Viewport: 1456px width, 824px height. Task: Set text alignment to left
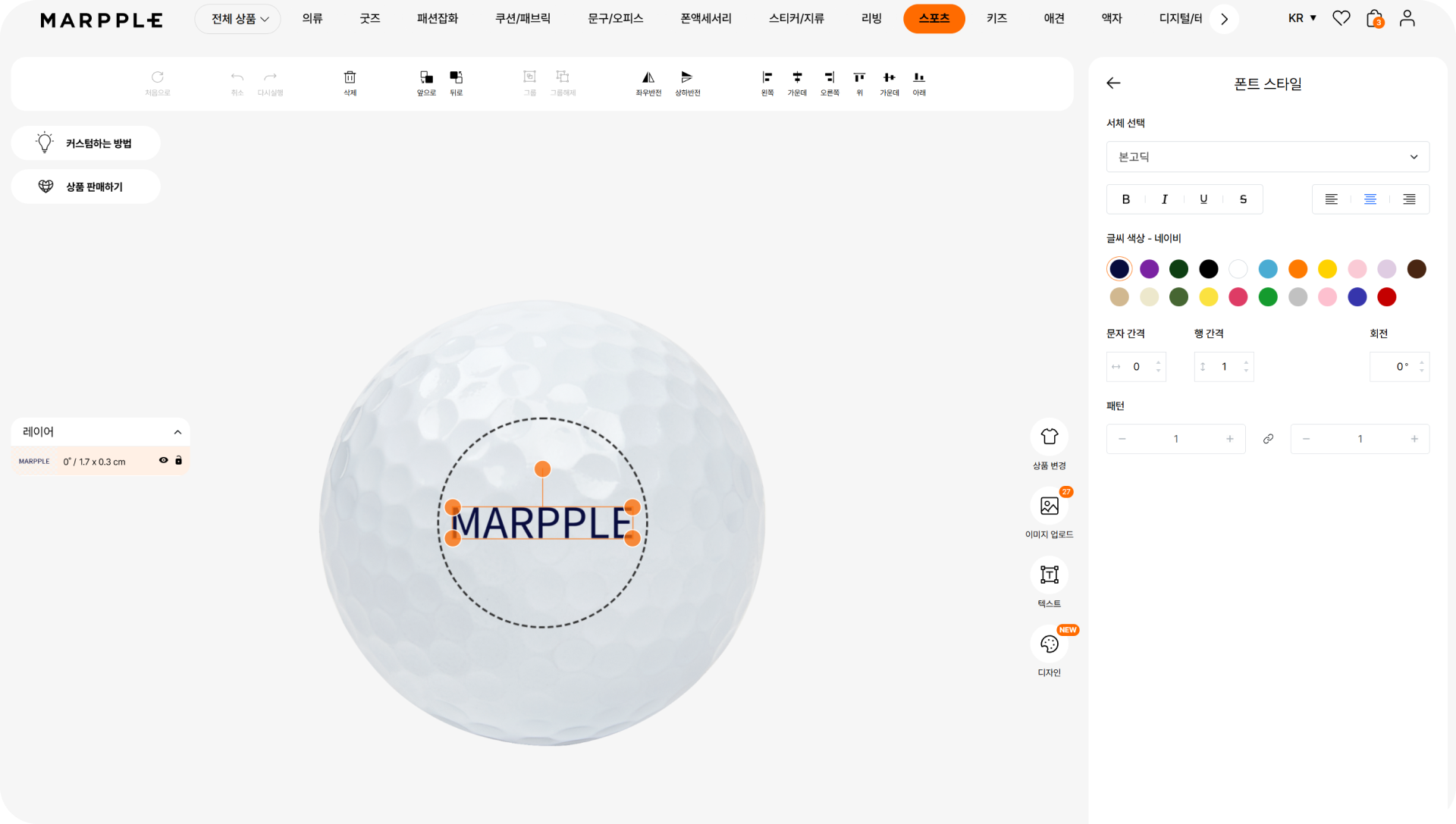click(1332, 199)
